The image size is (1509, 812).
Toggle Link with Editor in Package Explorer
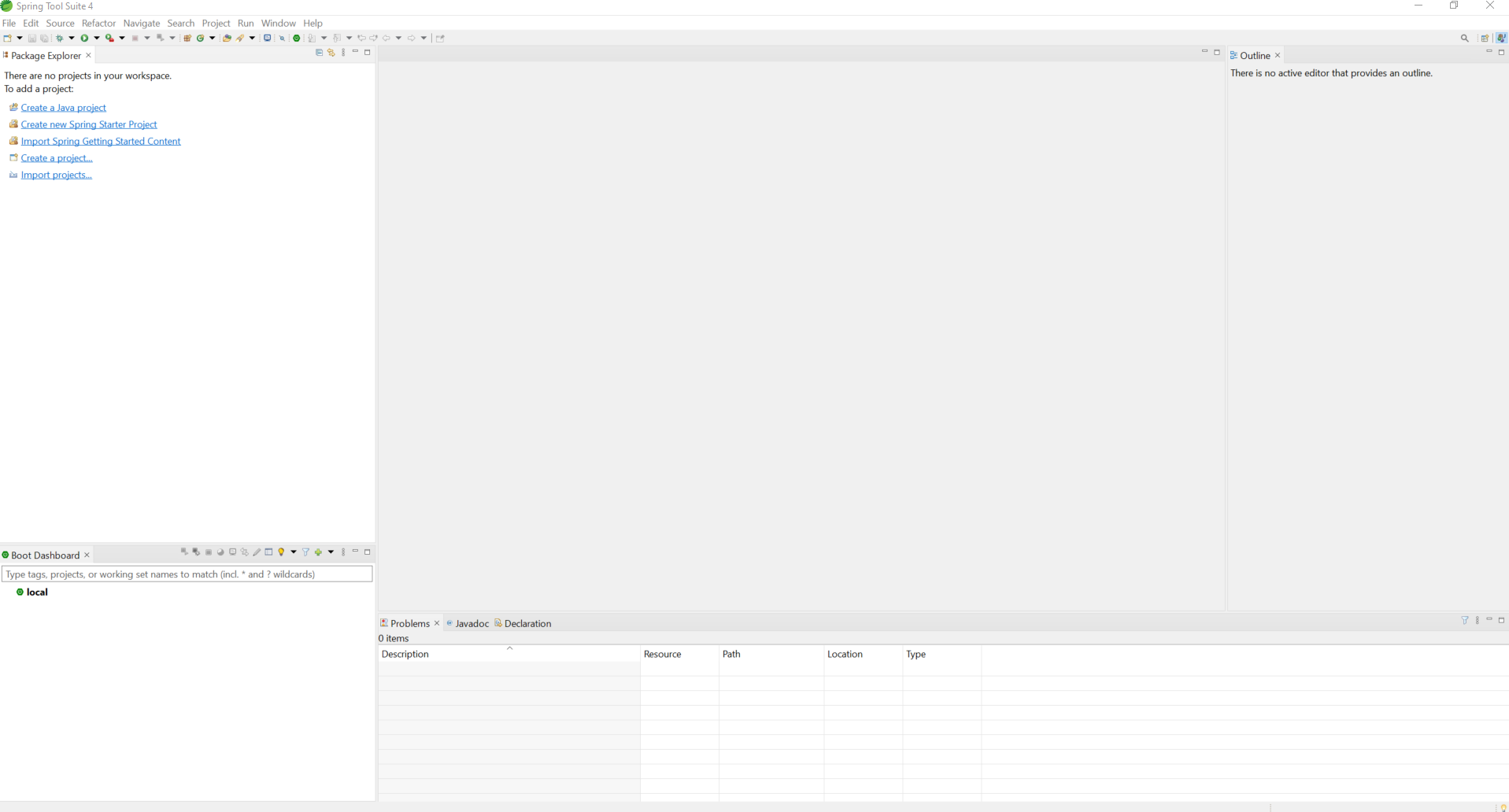point(331,53)
